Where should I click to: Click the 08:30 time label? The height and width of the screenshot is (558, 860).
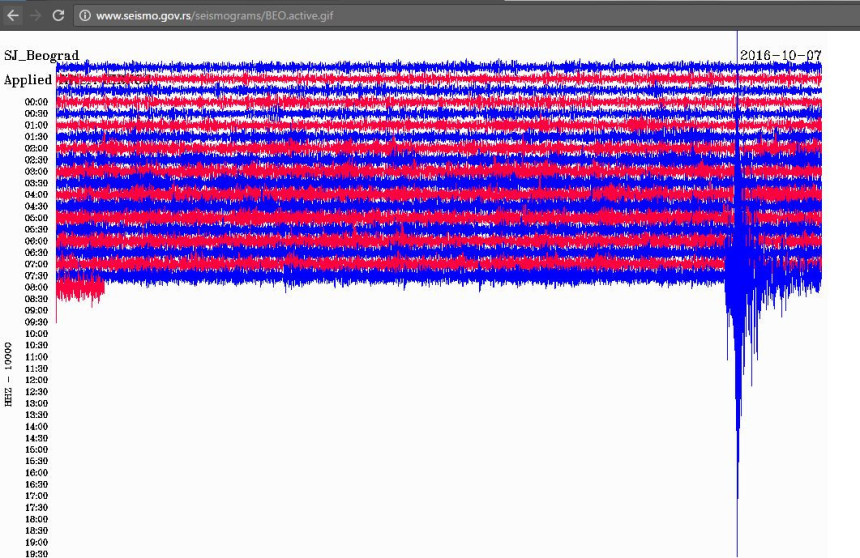point(36,299)
